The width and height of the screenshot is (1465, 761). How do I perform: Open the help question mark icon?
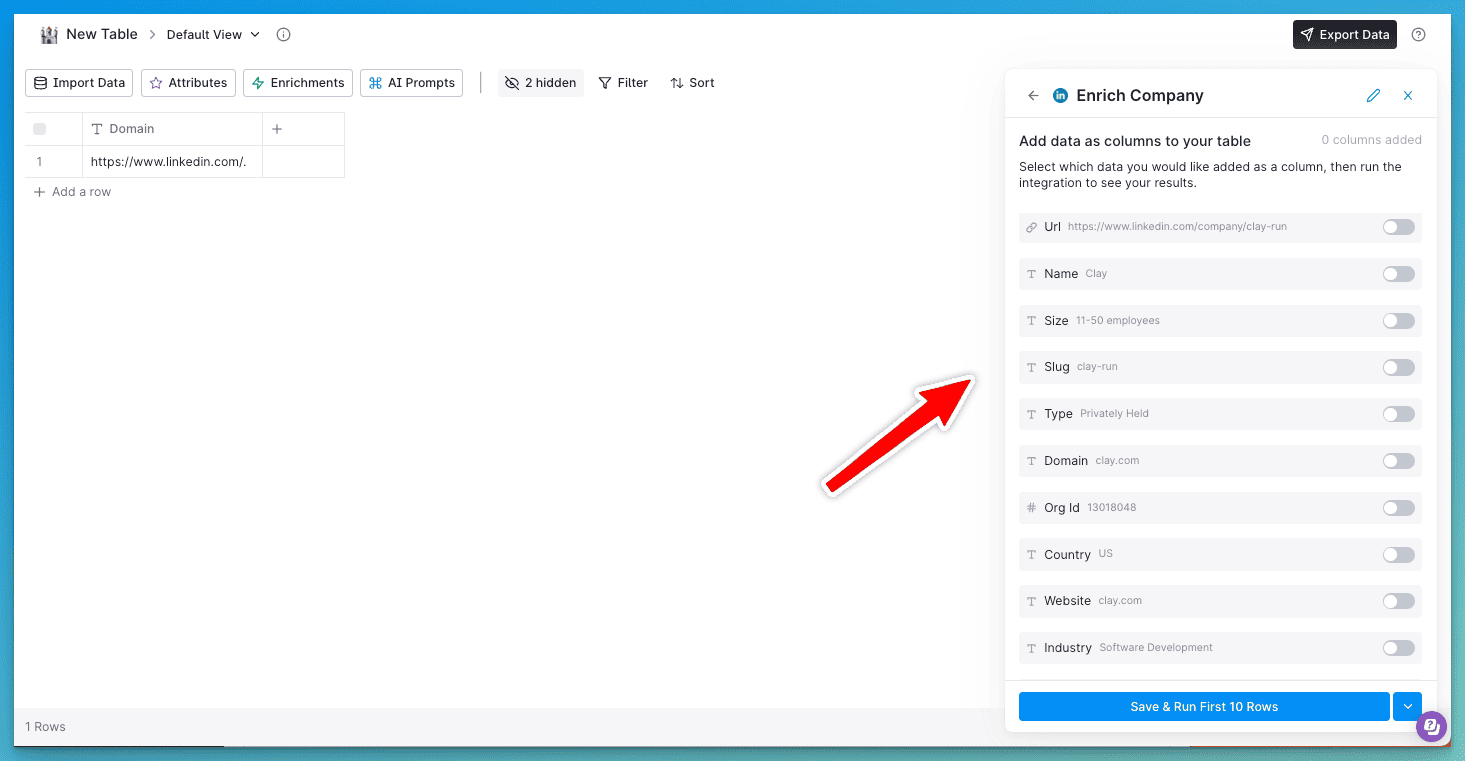(x=1418, y=35)
